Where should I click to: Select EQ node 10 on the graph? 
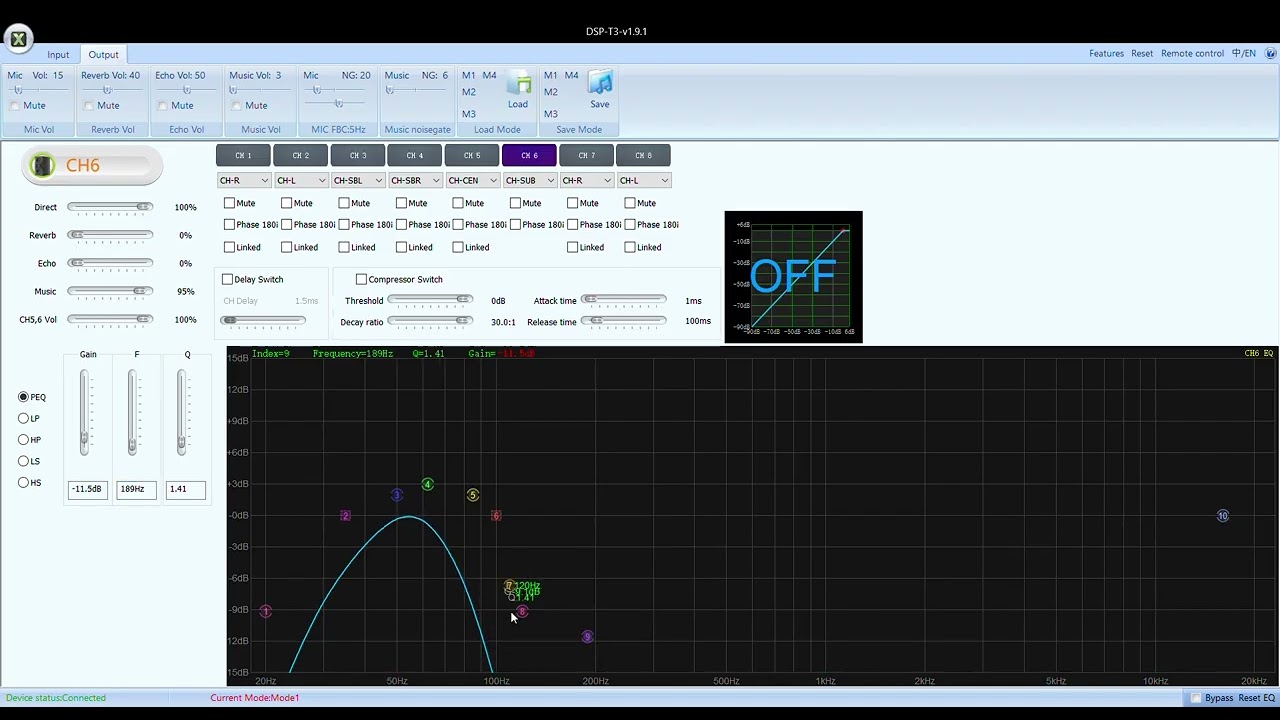click(1222, 516)
